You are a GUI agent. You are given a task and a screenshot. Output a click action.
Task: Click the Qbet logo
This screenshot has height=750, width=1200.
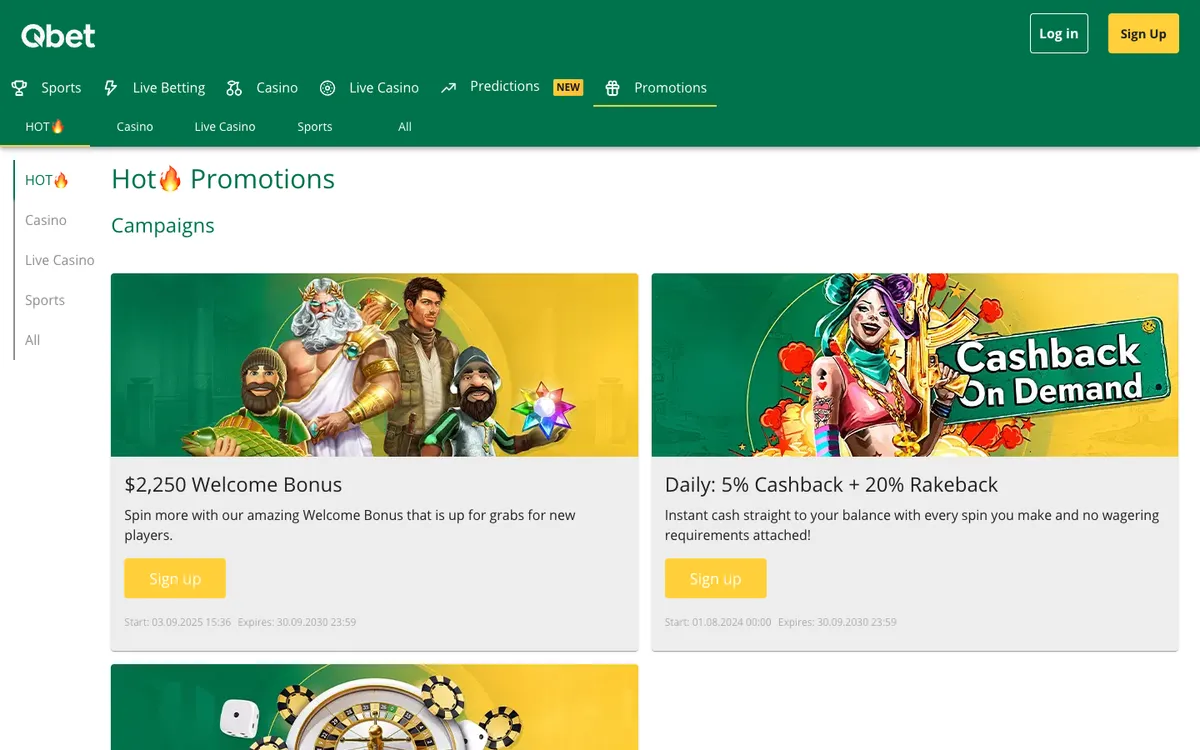click(58, 36)
